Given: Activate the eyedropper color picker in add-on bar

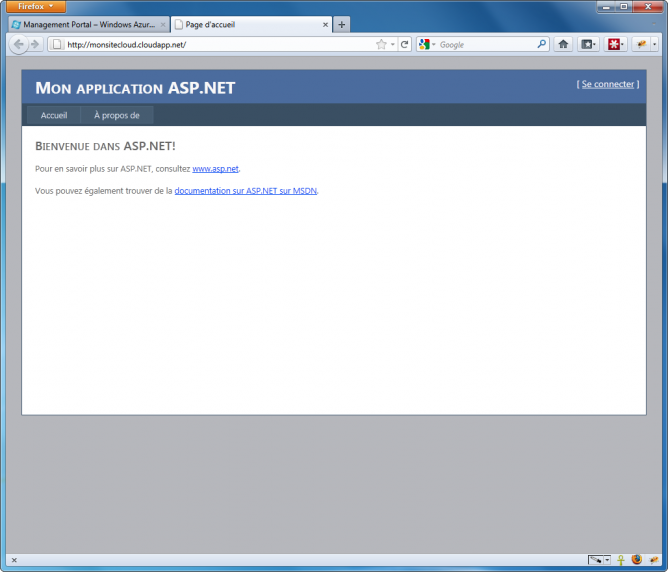Looking at the screenshot, I should click(596, 560).
